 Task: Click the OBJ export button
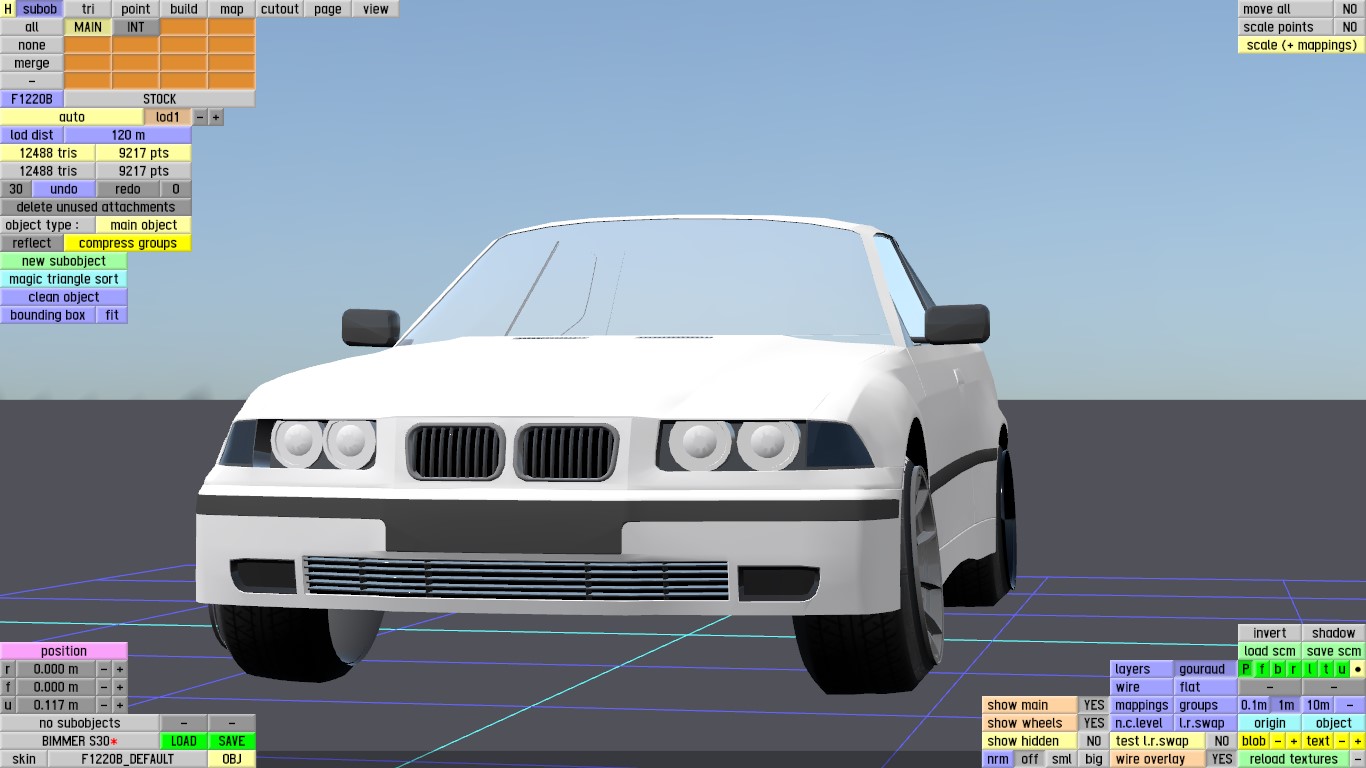tap(232, 759)
